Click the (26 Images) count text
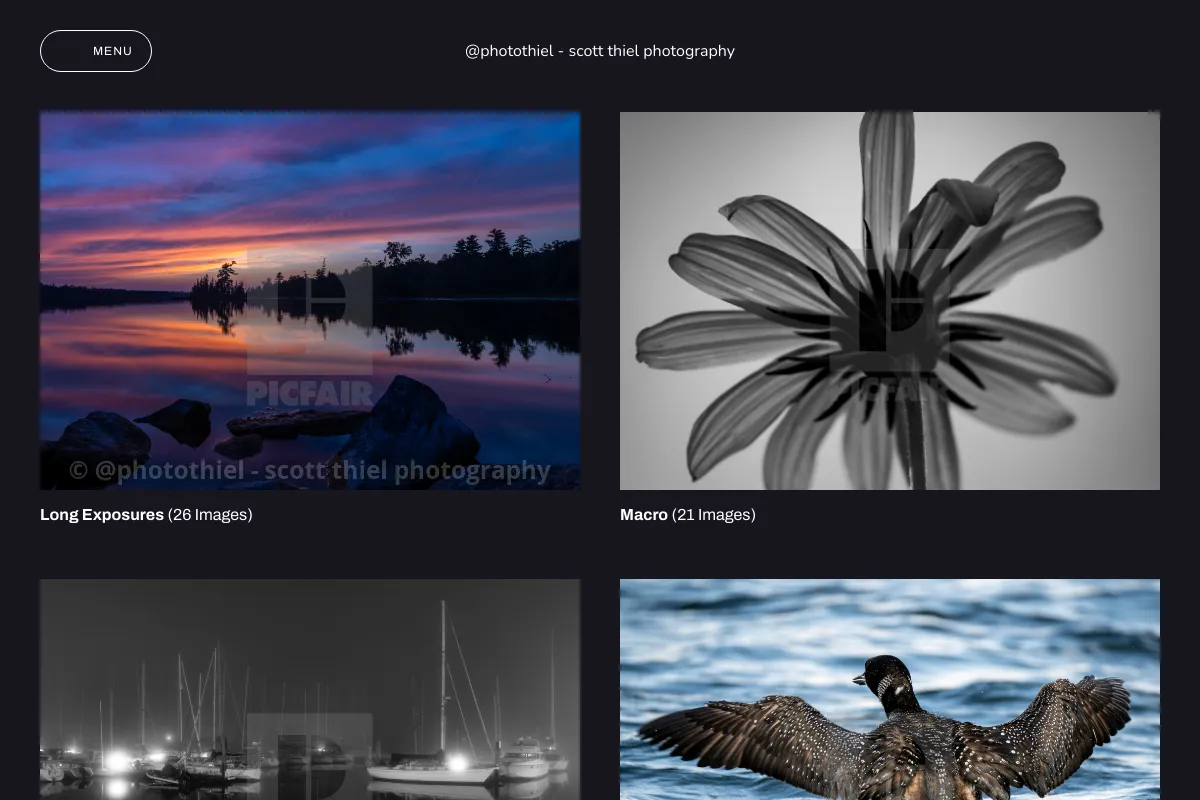Screen dimensions: 1200x800 pyautogui.click(x=210, y=515)
